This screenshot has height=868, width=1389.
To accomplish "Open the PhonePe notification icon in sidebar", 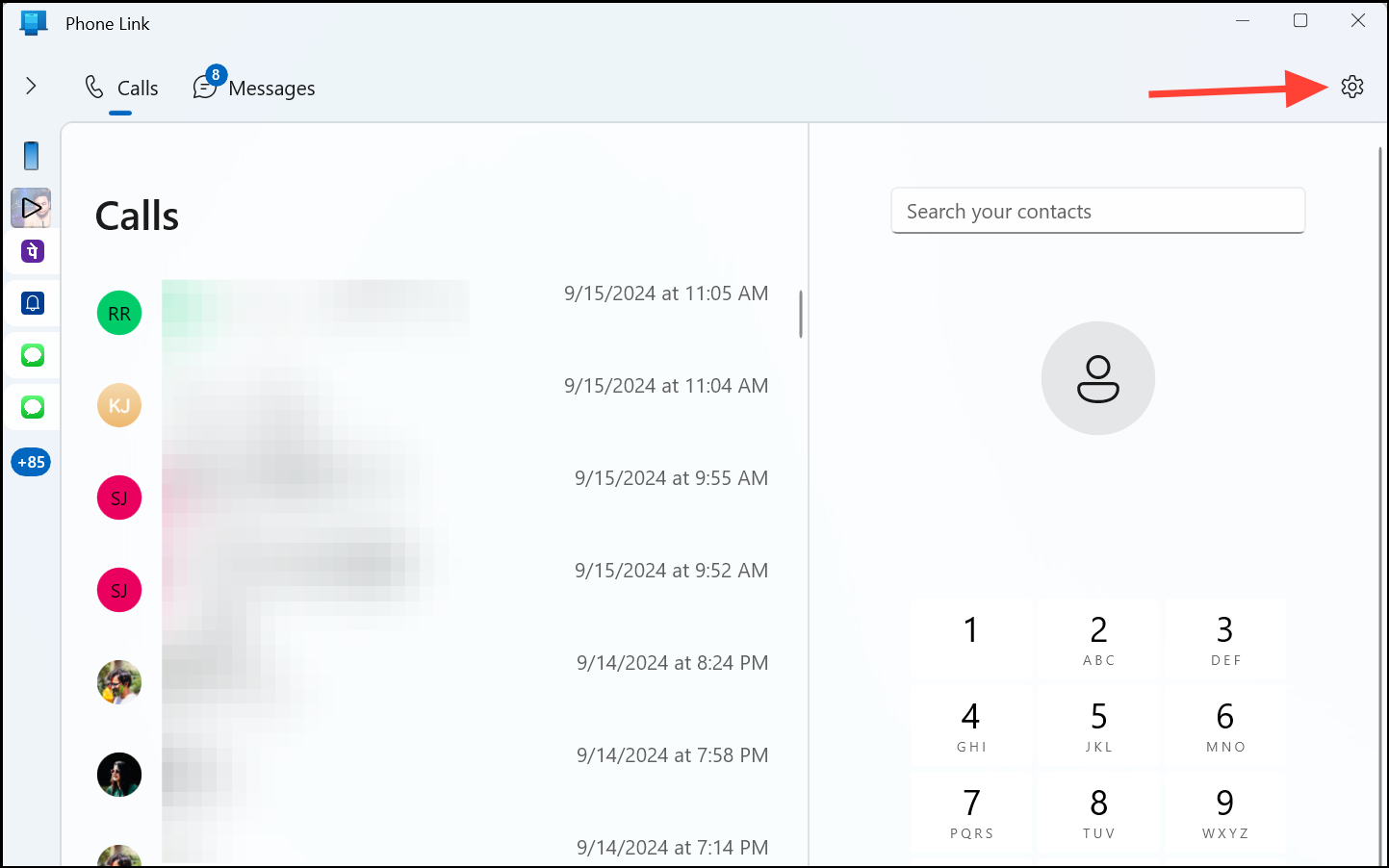I will [x=32, y=251].
